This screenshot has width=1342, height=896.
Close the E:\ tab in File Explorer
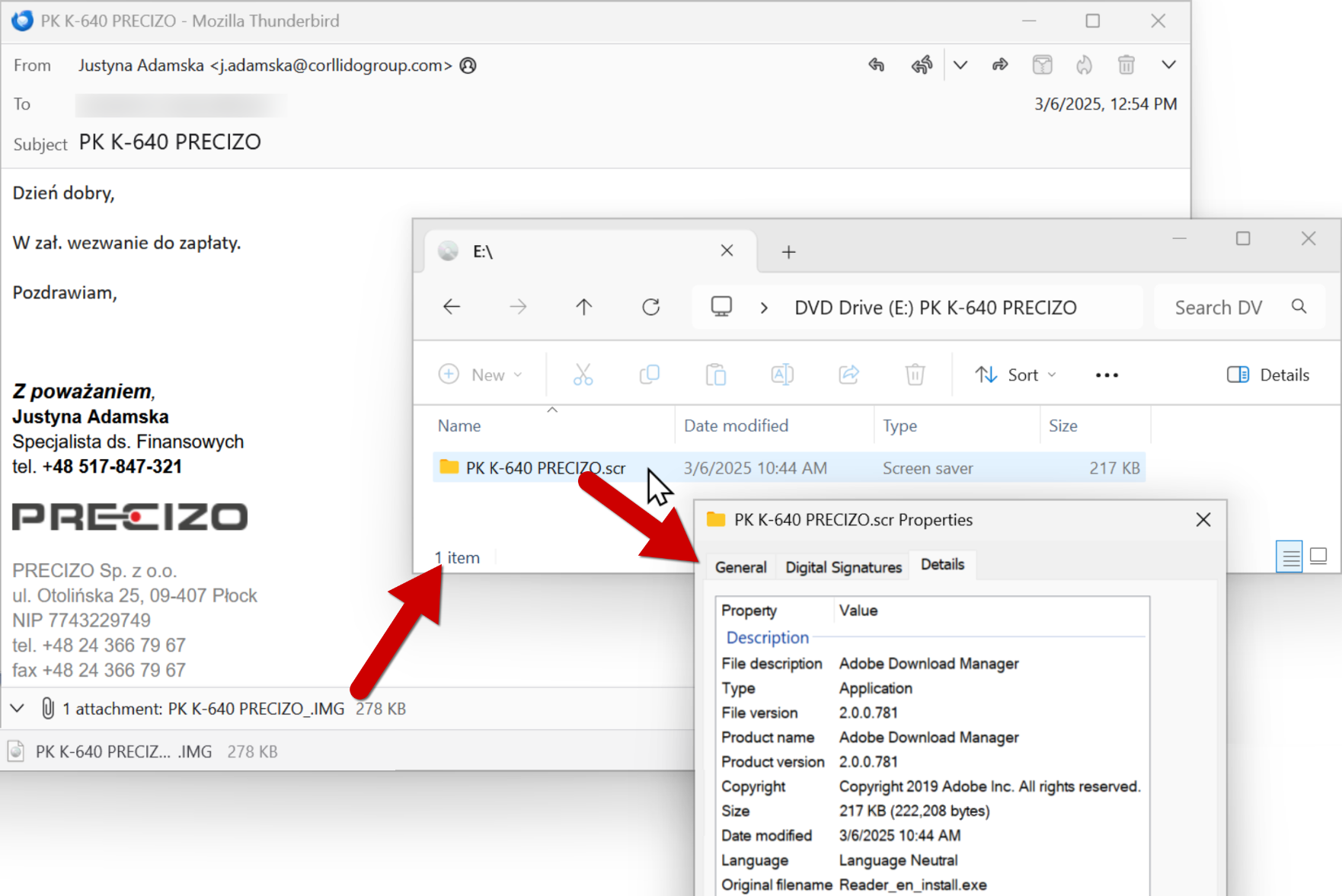(727, 250)
